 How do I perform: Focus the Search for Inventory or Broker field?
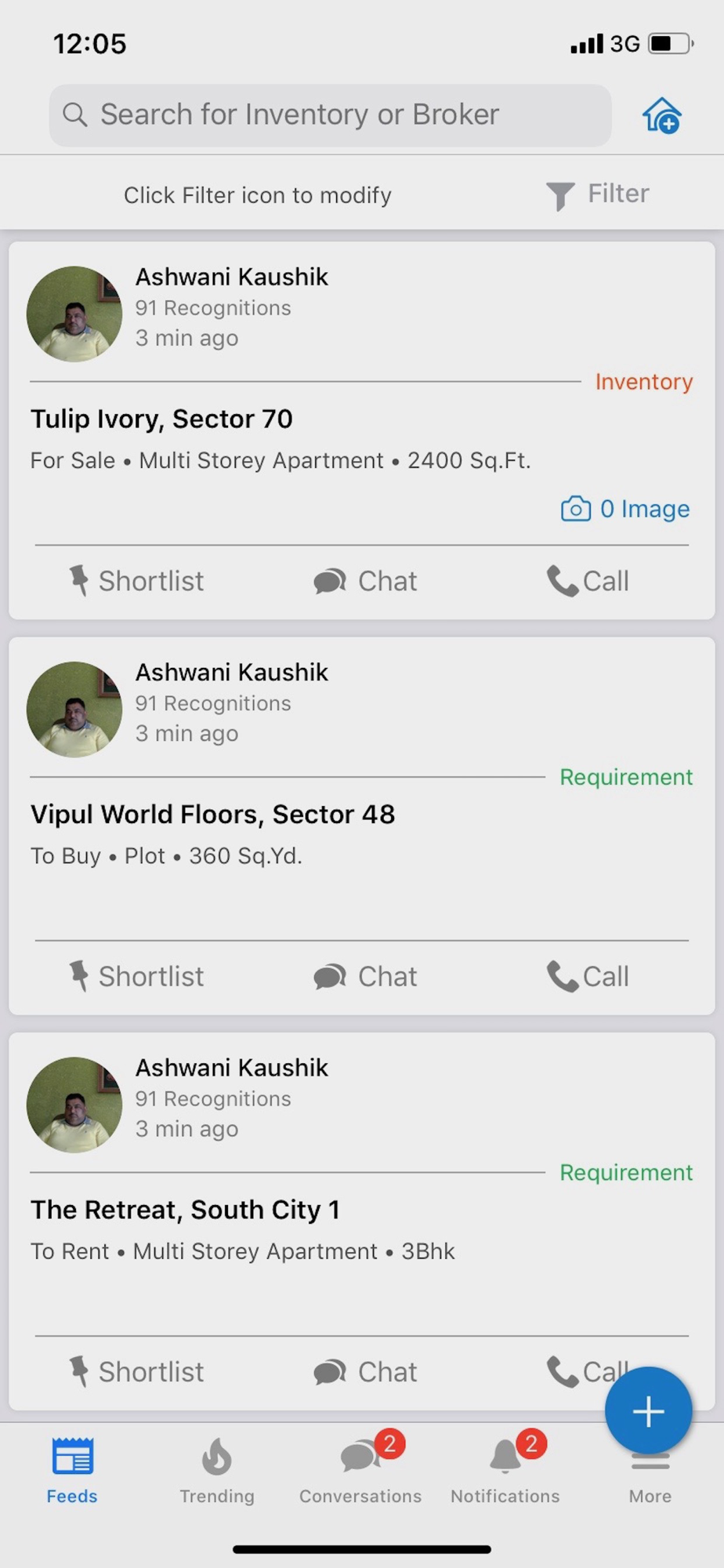(x=330, y=115)
